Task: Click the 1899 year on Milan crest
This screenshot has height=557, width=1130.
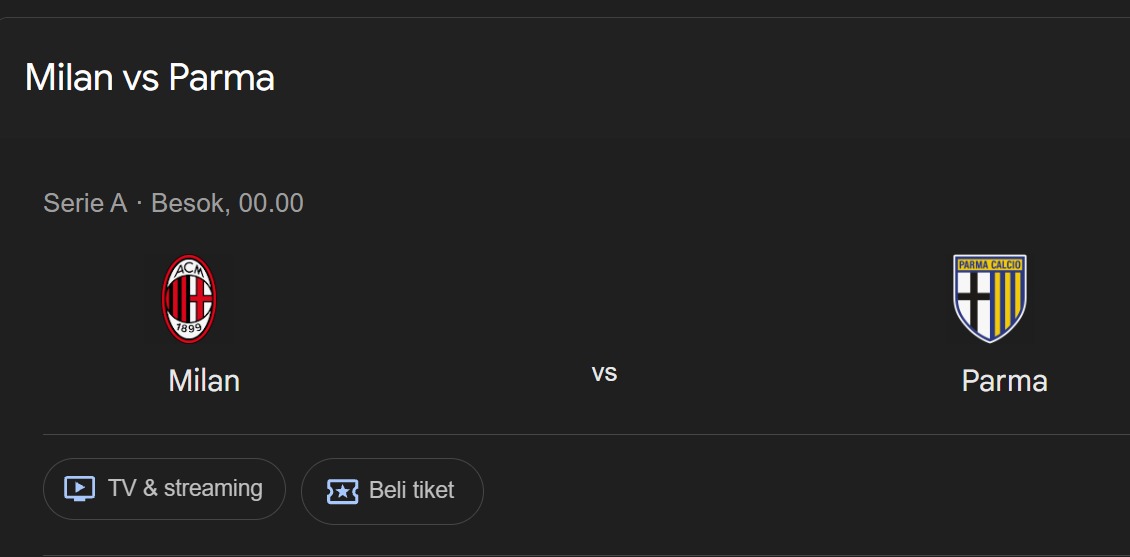Action: tap(189, 329)
